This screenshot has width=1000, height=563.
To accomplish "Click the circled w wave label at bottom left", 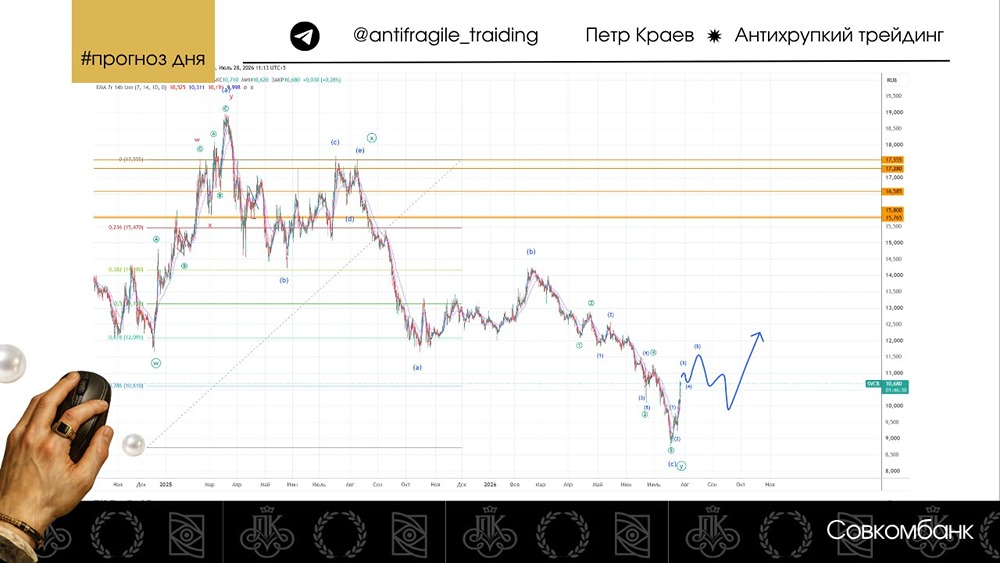I will tap(156, 363).
